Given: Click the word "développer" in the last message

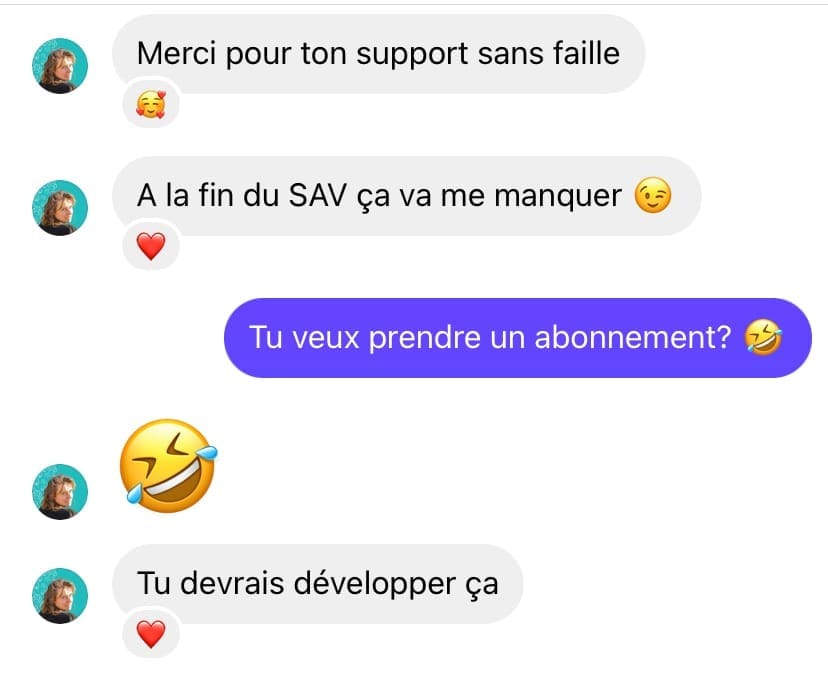Looking at the screenshot, I should (x=374, y=585).
